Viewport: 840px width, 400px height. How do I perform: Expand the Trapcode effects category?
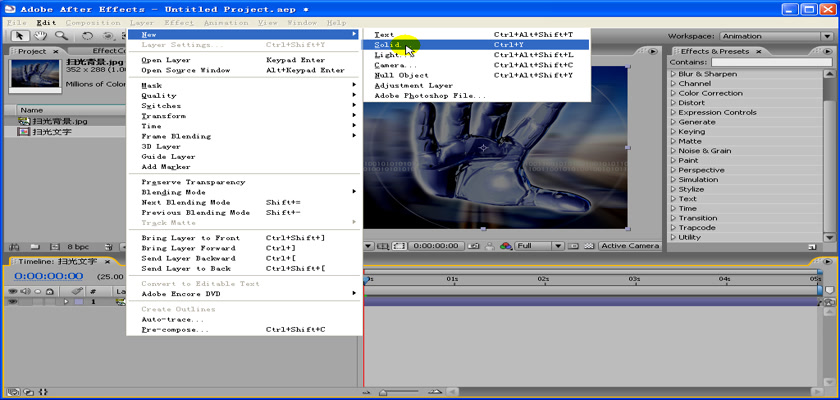point(674,228)
